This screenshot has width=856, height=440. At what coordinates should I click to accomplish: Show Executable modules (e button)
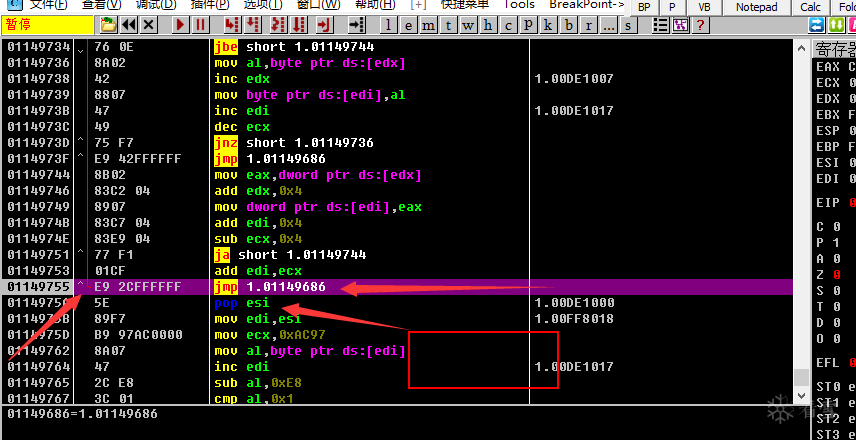(x=408, y=25)
